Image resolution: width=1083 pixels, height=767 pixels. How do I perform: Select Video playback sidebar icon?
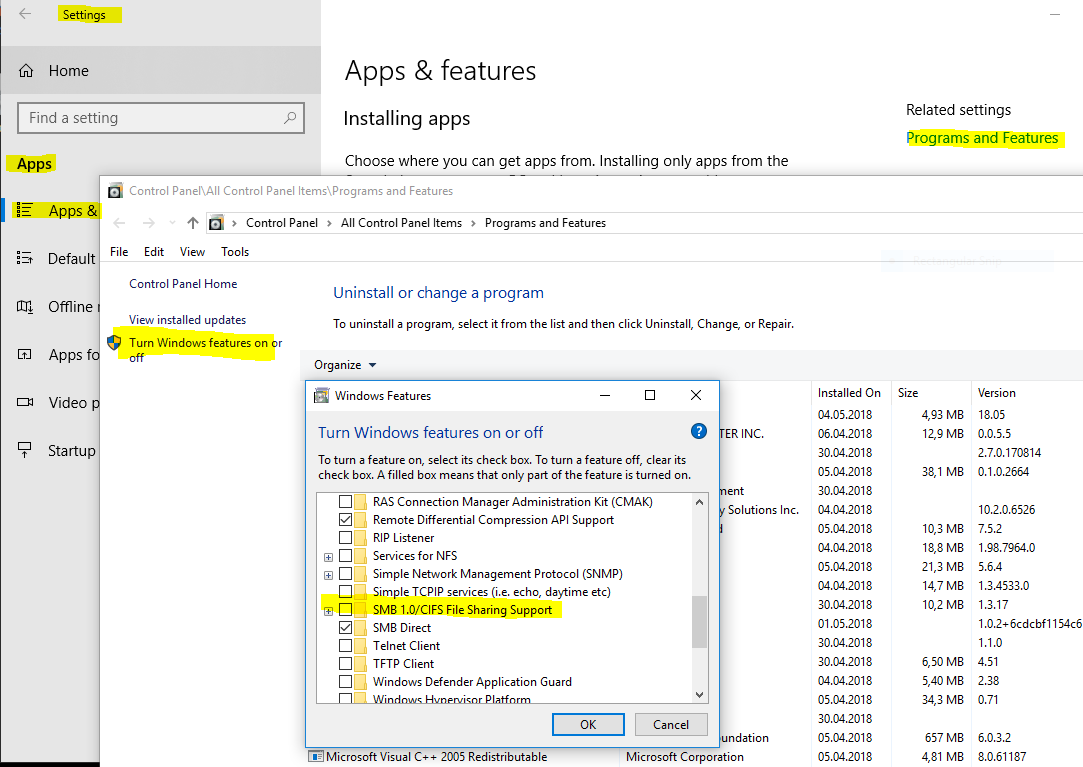(x=24, y=402)
